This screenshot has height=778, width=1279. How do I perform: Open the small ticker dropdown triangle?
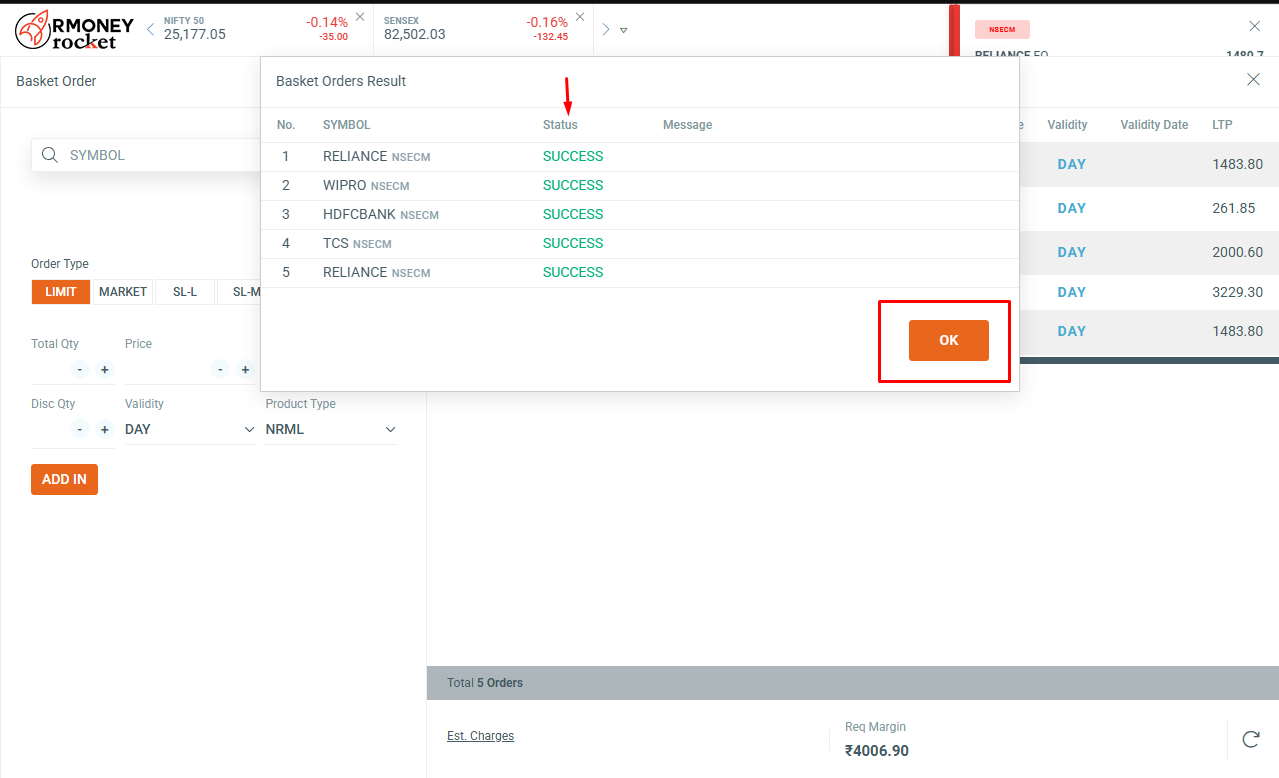[x=624, y=30]
